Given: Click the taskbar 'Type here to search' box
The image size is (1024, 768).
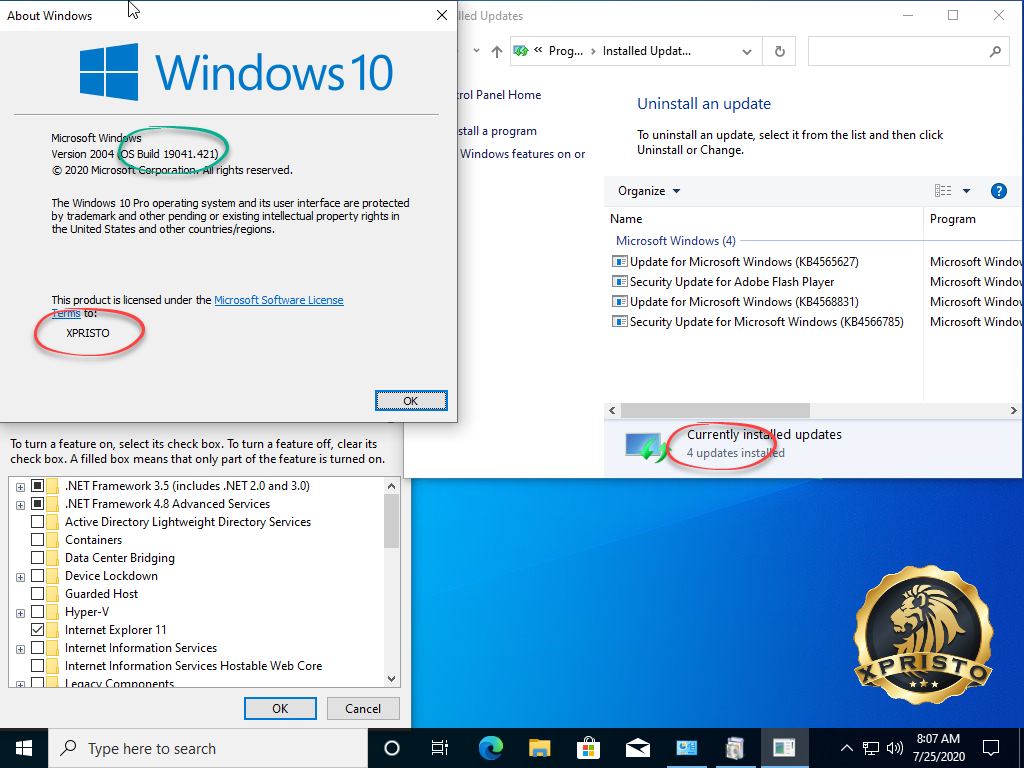Looking at the screenshot, I should click(208, 748).
